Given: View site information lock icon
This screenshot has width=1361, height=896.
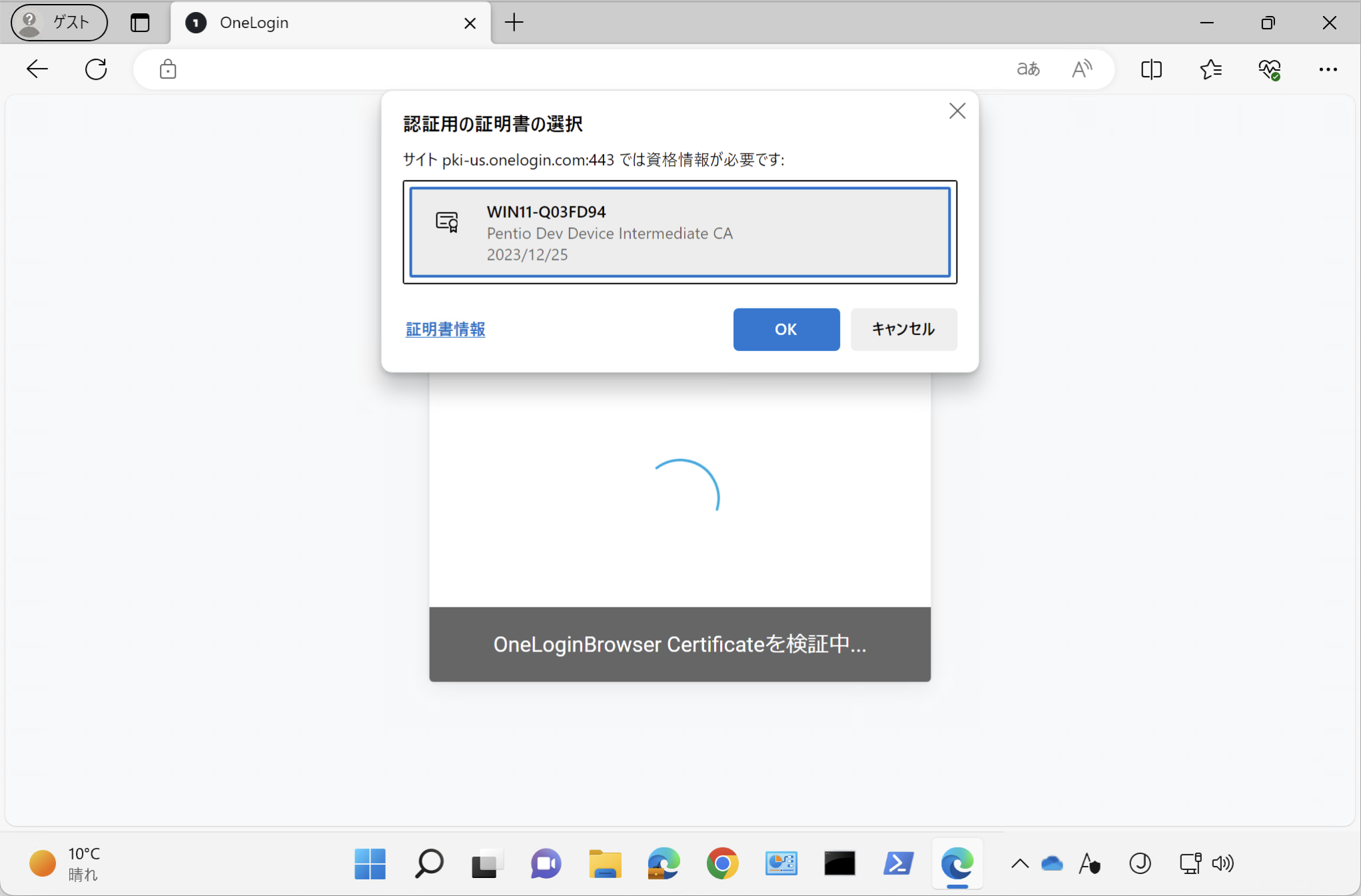Looking at the screenshot, I should click(168, 69).
